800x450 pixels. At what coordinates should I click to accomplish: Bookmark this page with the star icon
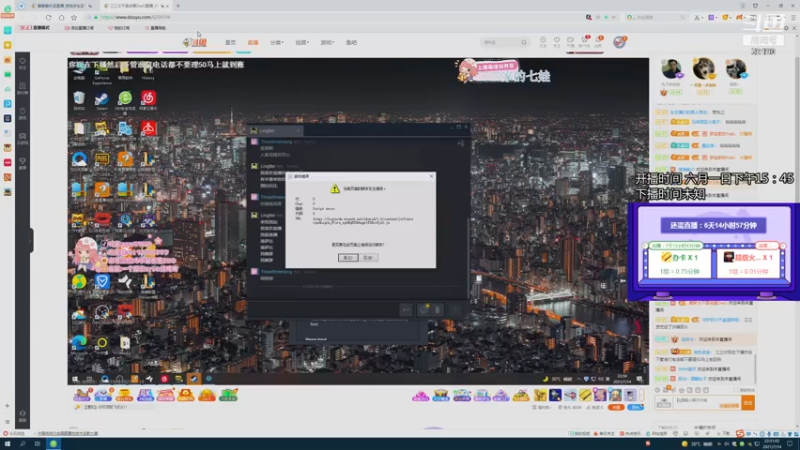pos(74,17)
